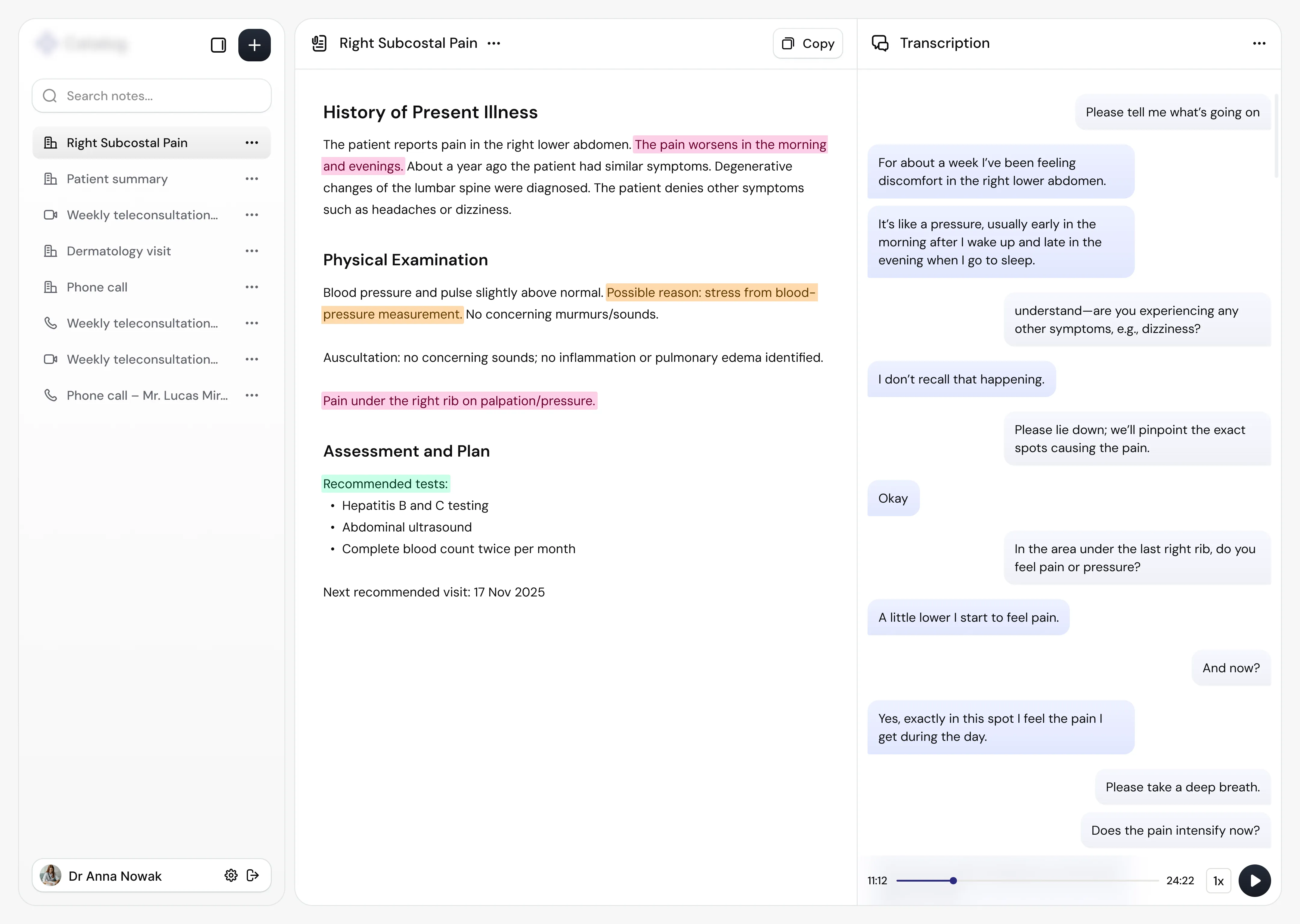Click the video camera icon beside Weekly teleconsultation
The image size is (1300, 924).
(x=50, y=214)
